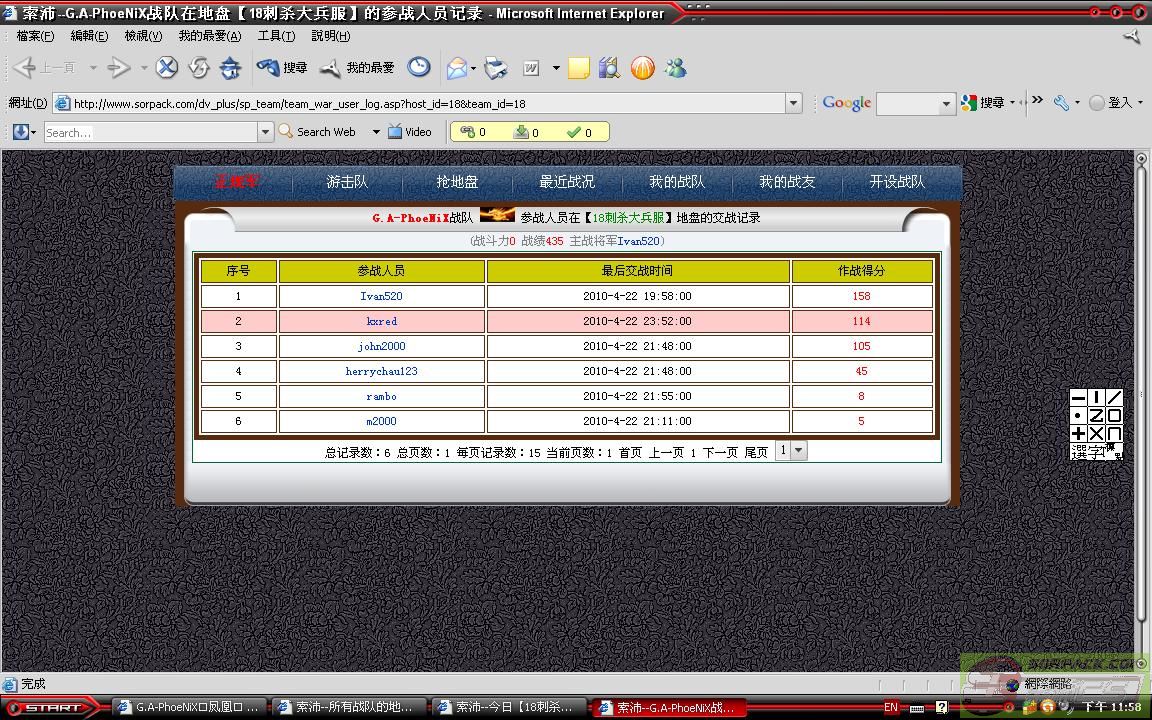The image size is (1152, 720).
Task: Expand the Google search box dropdown
Action: pos(946,103)
